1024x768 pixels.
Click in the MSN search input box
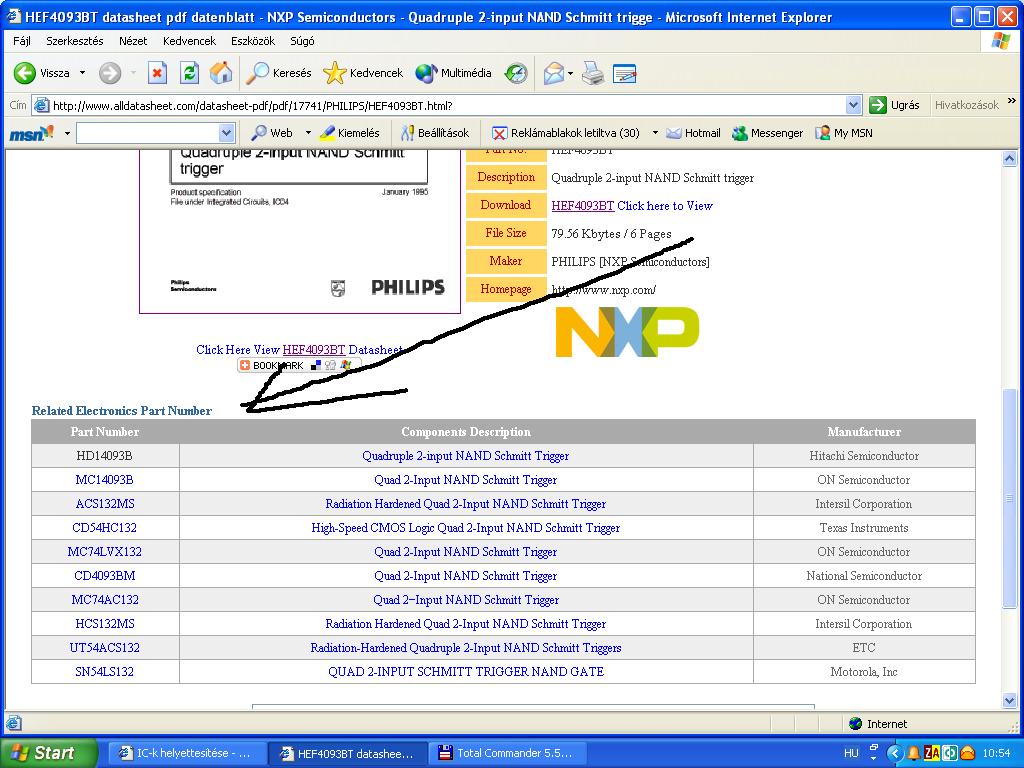coord(148,133)
